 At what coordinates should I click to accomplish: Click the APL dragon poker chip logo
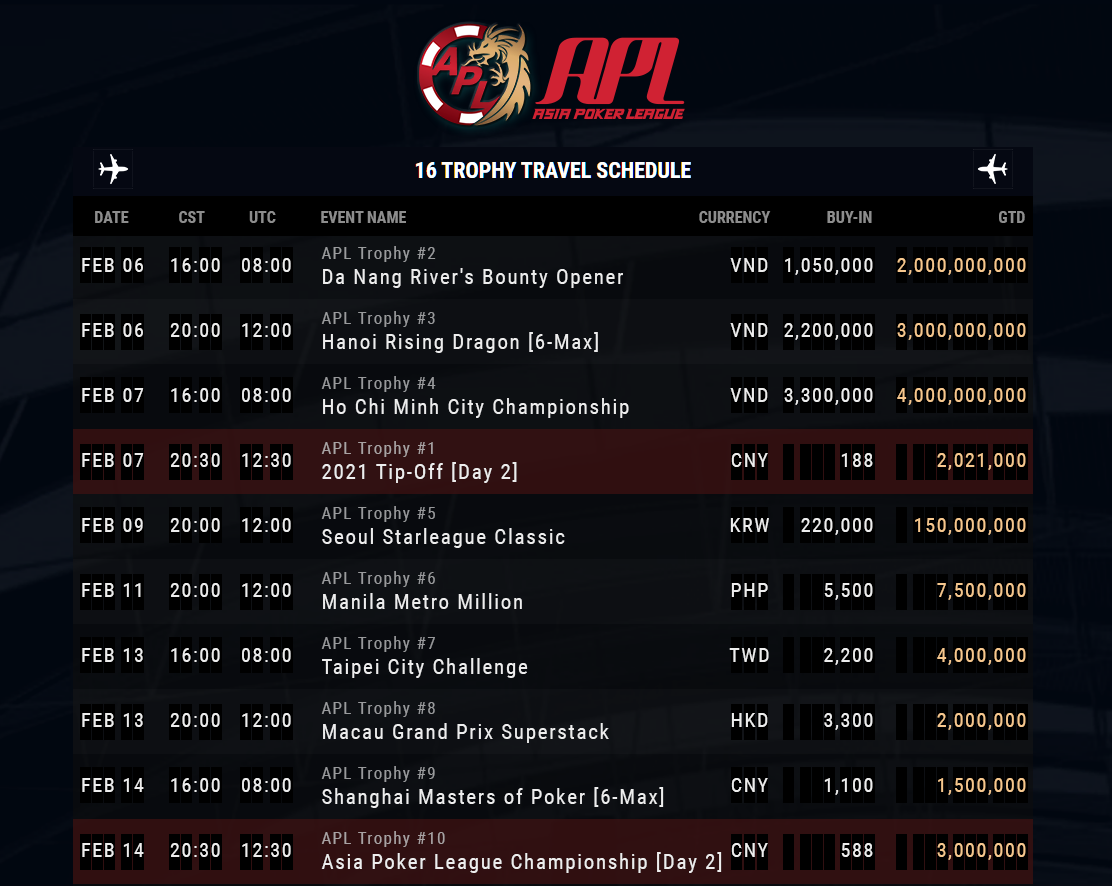(474, 75)
